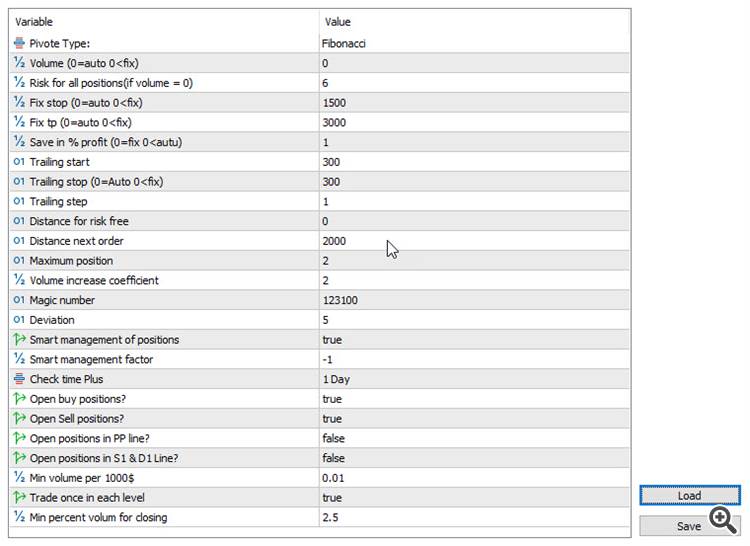This screenshot has width=750, height=546.
Task: Toggle the Trade once in each level value
Action: 332,498
